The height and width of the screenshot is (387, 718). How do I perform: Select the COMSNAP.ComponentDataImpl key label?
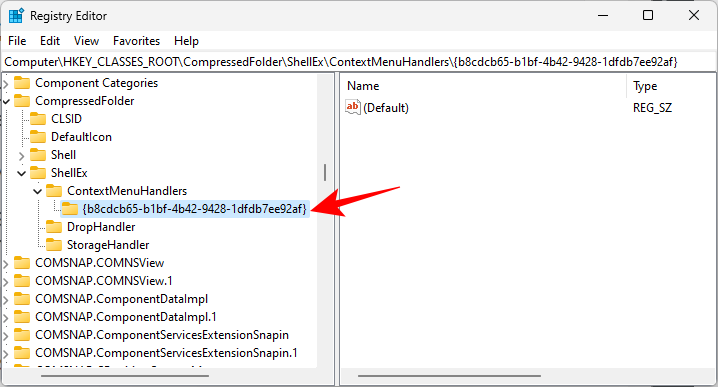pos(121,299)
